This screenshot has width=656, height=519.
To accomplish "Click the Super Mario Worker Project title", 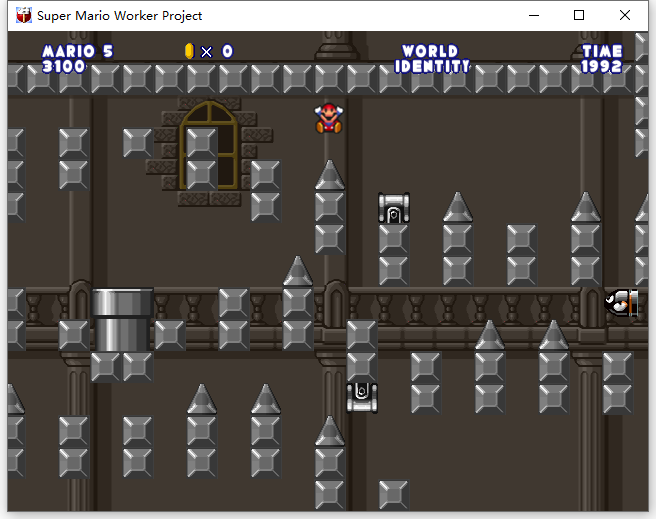I will click(x=120, y=15).
